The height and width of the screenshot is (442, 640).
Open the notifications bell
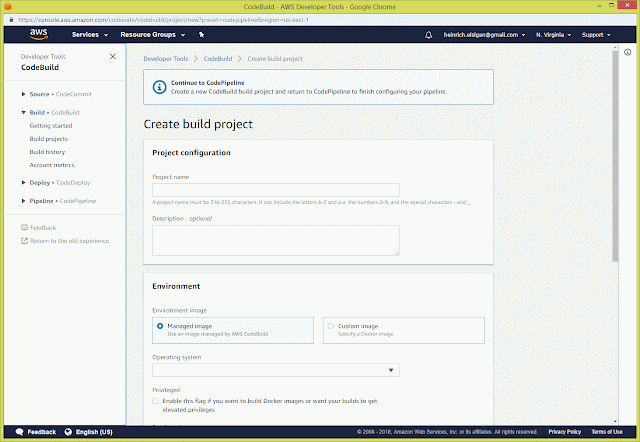[x=428, y=35]
